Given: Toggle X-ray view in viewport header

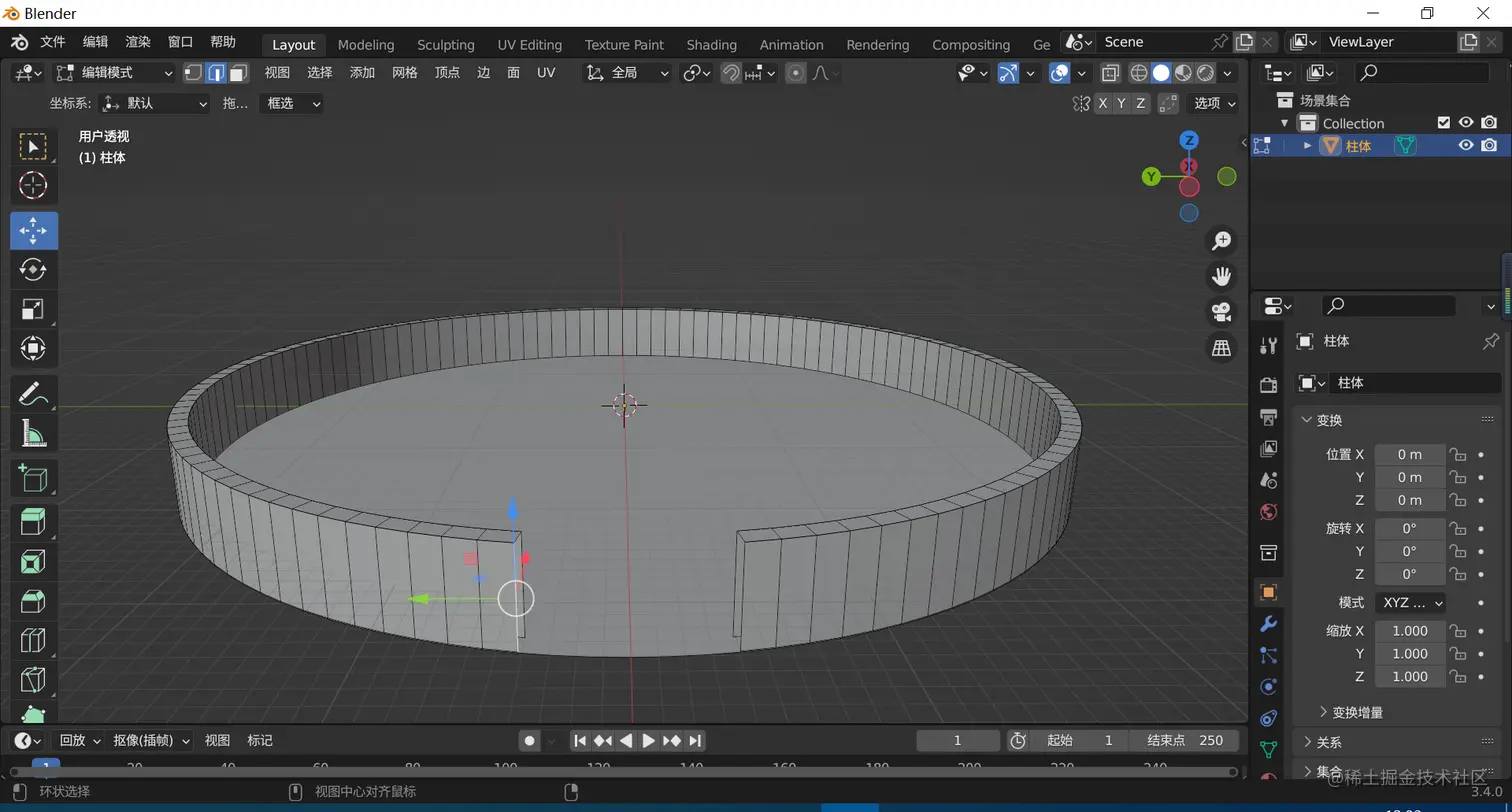Looking at the screenshot, I should coord(1110,73).
